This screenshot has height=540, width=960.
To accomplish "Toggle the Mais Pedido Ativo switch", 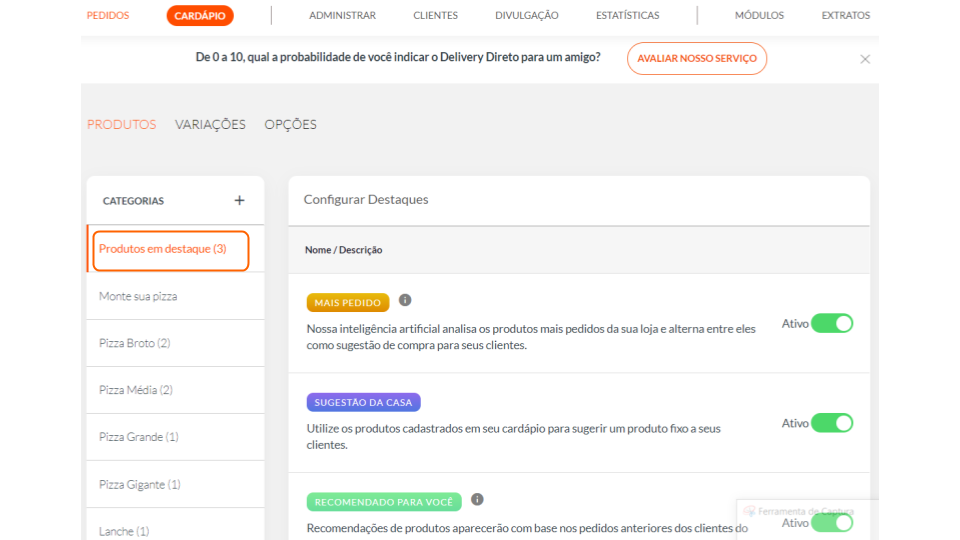I will click(832, 323).
